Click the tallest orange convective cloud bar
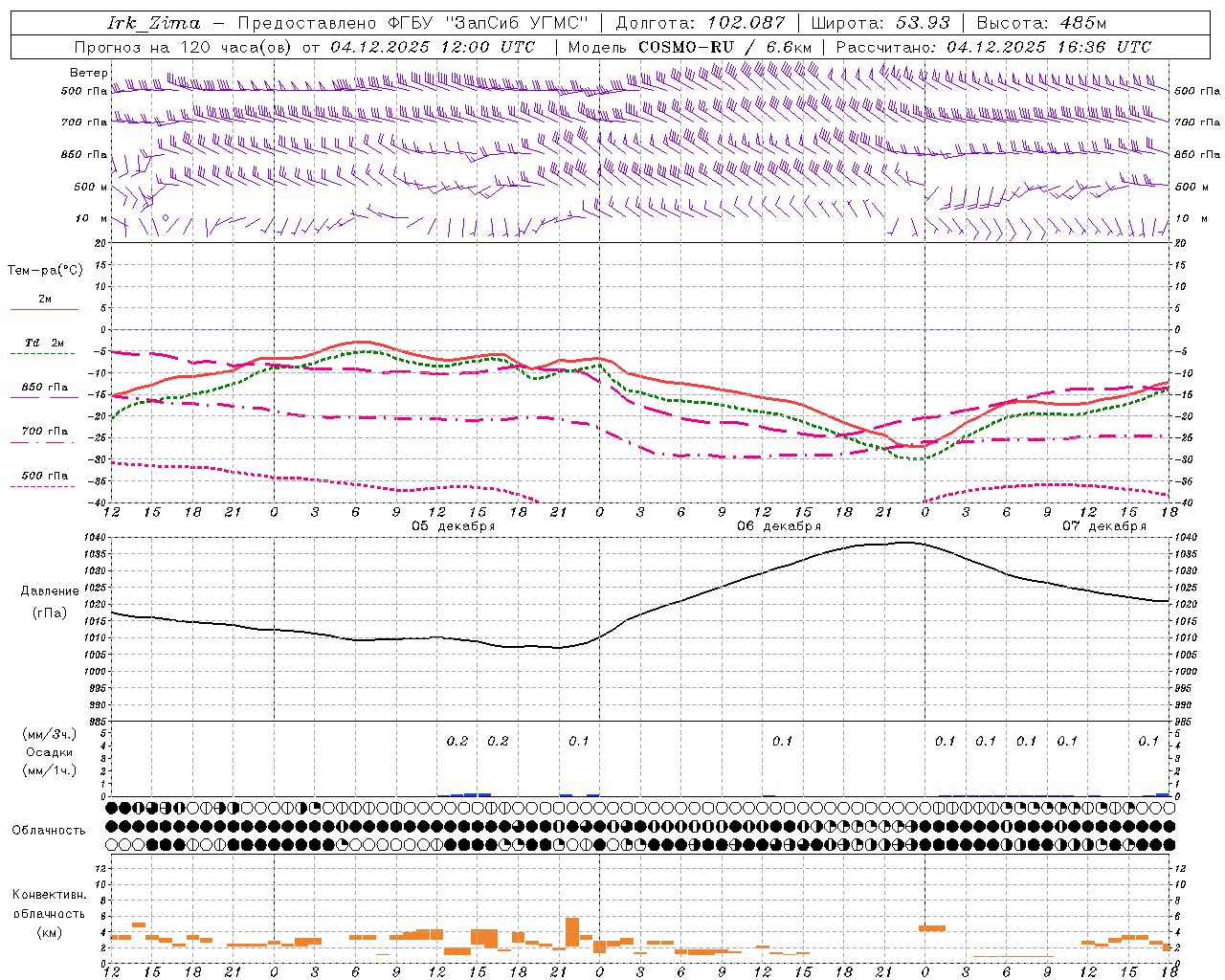 pos(572,932)
